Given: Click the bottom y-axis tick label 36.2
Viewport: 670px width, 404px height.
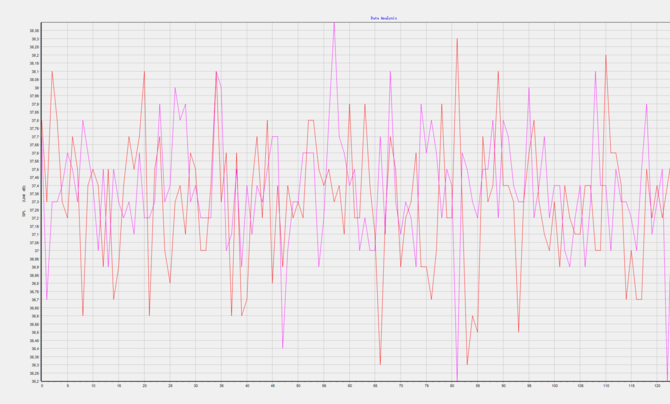Looking at the screenshot, I should tap(35, 381).
